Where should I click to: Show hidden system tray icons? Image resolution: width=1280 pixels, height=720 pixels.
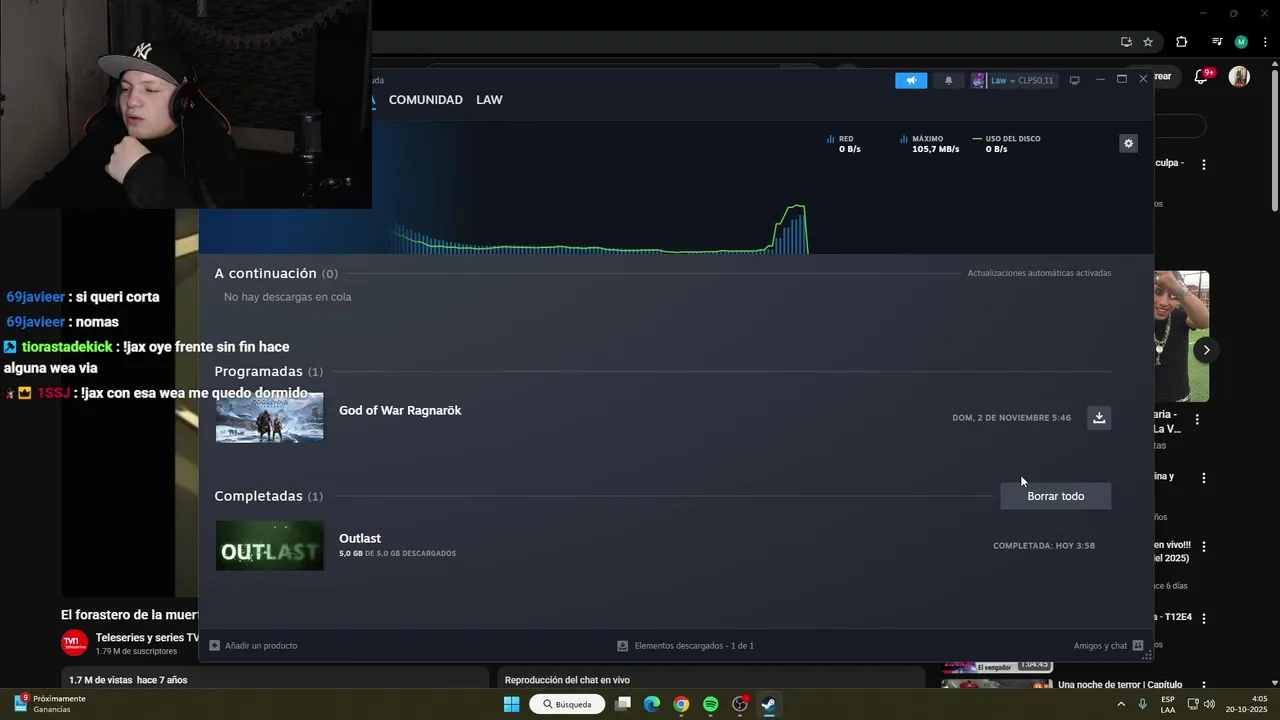tap(1121, 704)
